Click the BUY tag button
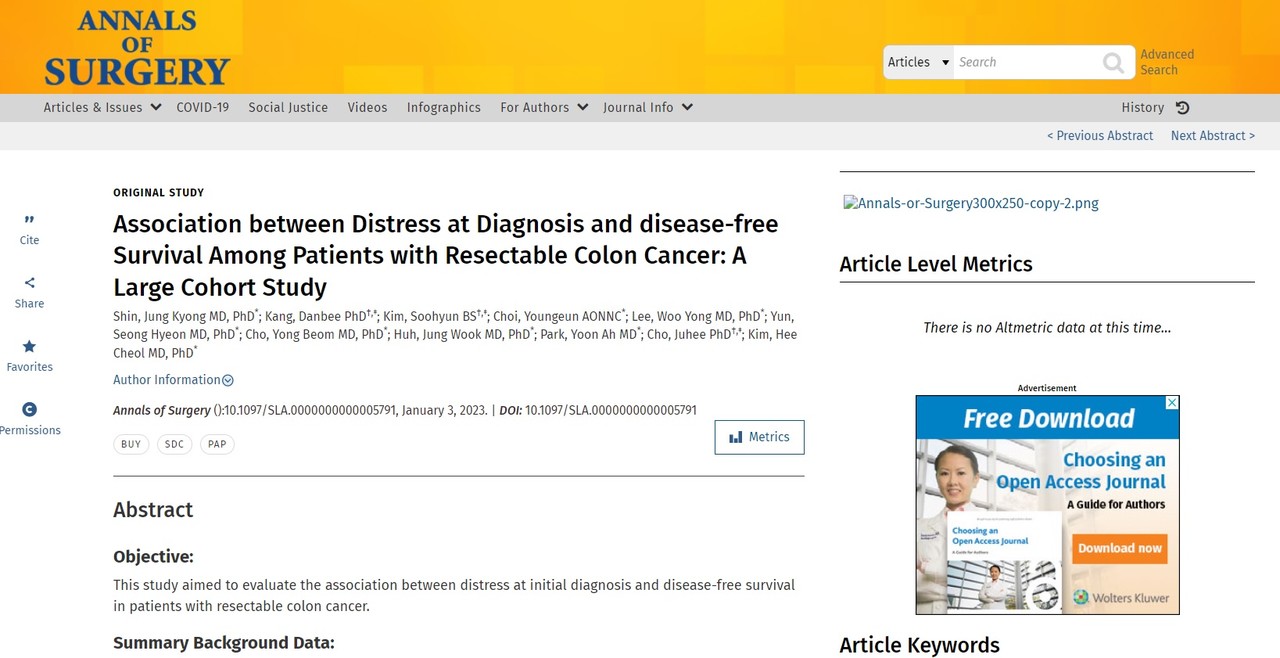The image size is (1280, 658). [x=131, y=444]
